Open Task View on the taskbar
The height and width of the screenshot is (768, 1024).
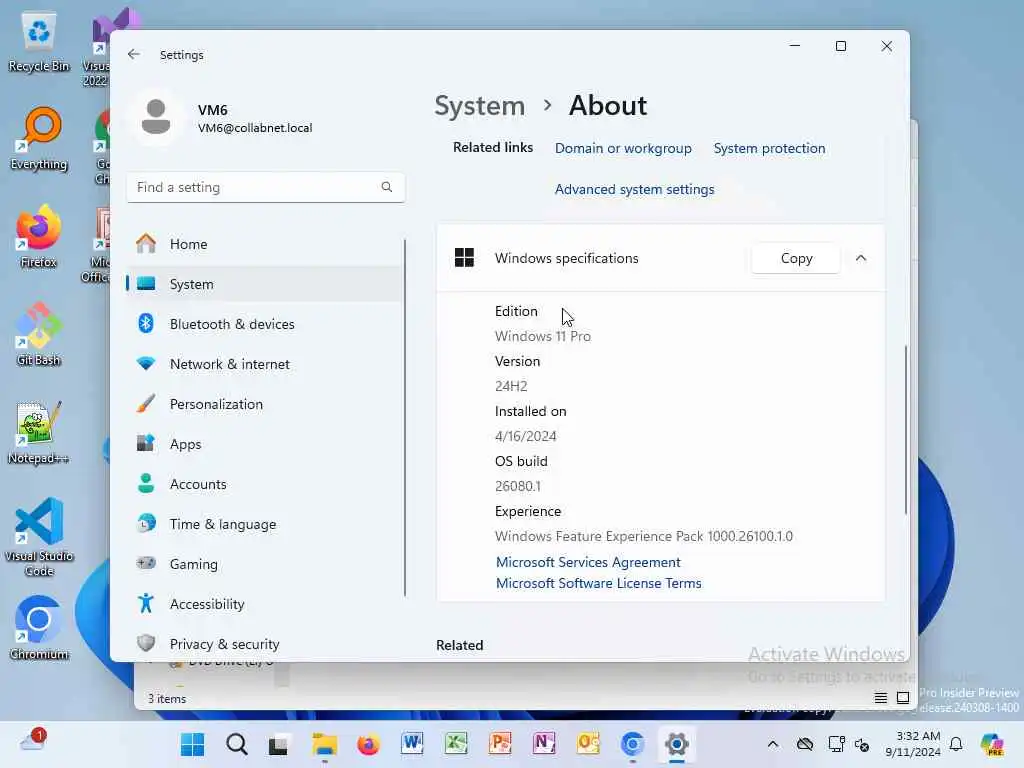pyautogui.click(x=279, y=744)
